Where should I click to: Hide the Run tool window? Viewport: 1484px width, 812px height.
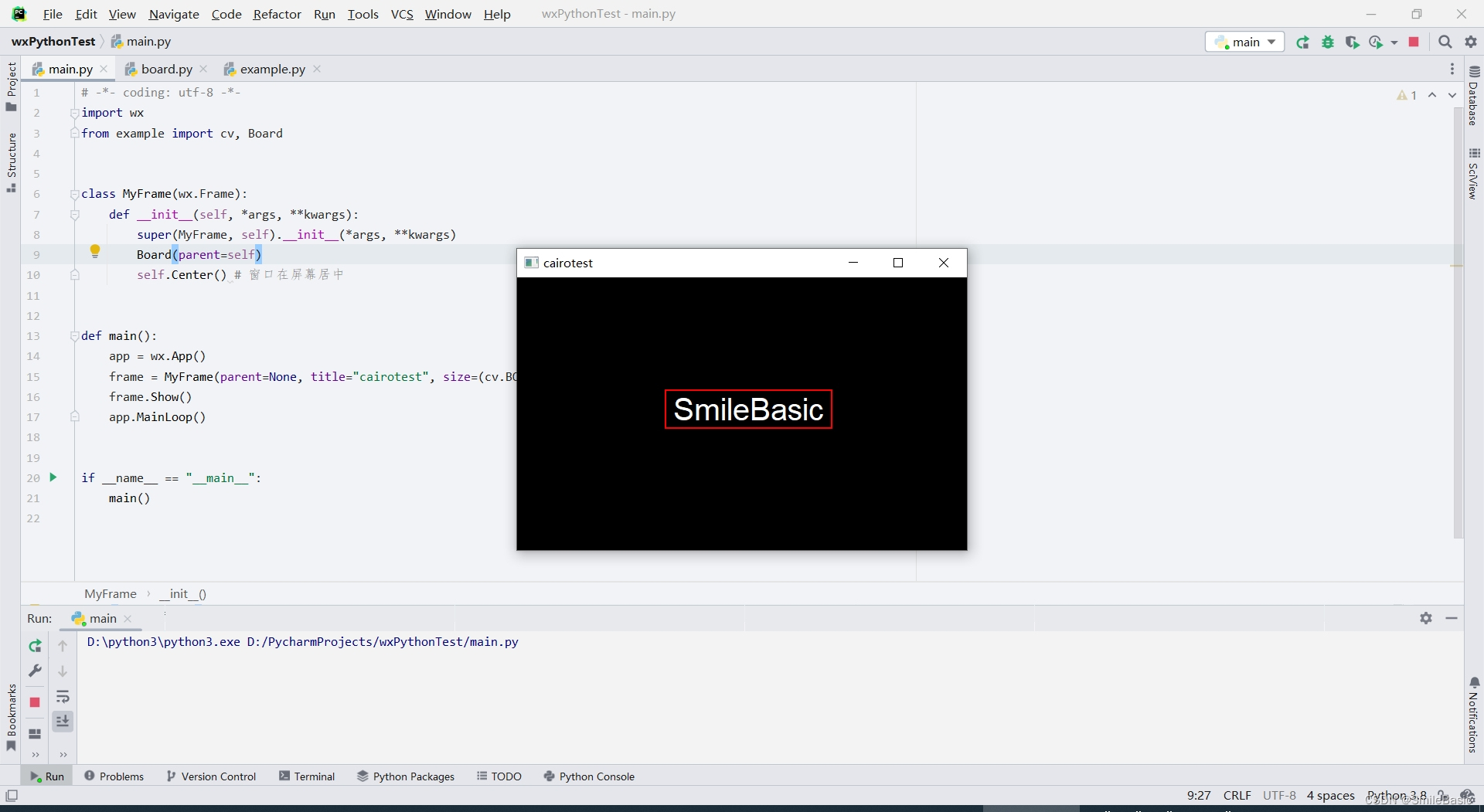click(1452, 618)
